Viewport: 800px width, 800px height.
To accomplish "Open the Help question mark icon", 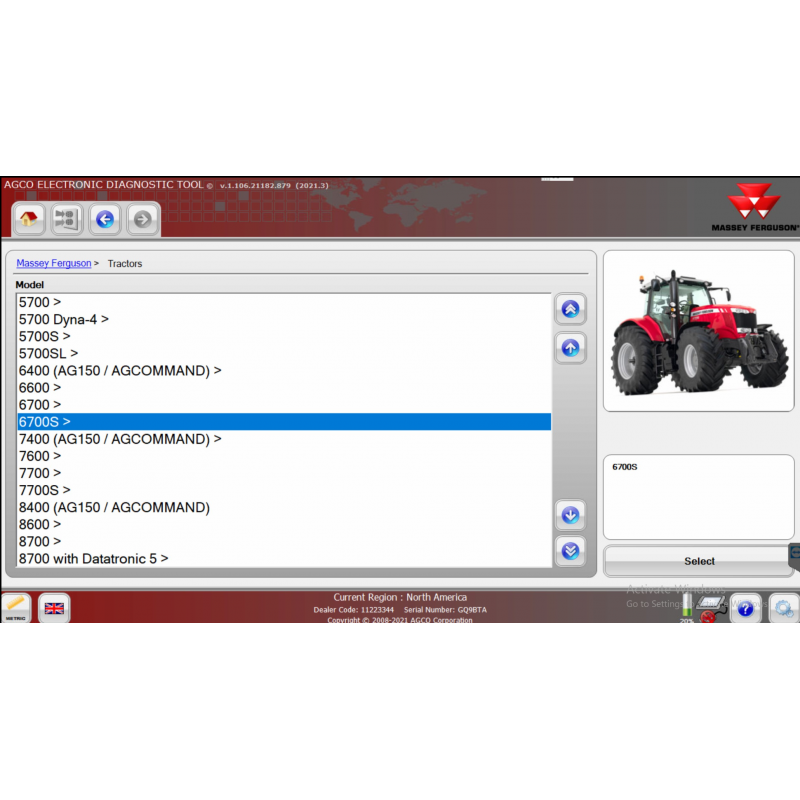I will pos(746,608).
